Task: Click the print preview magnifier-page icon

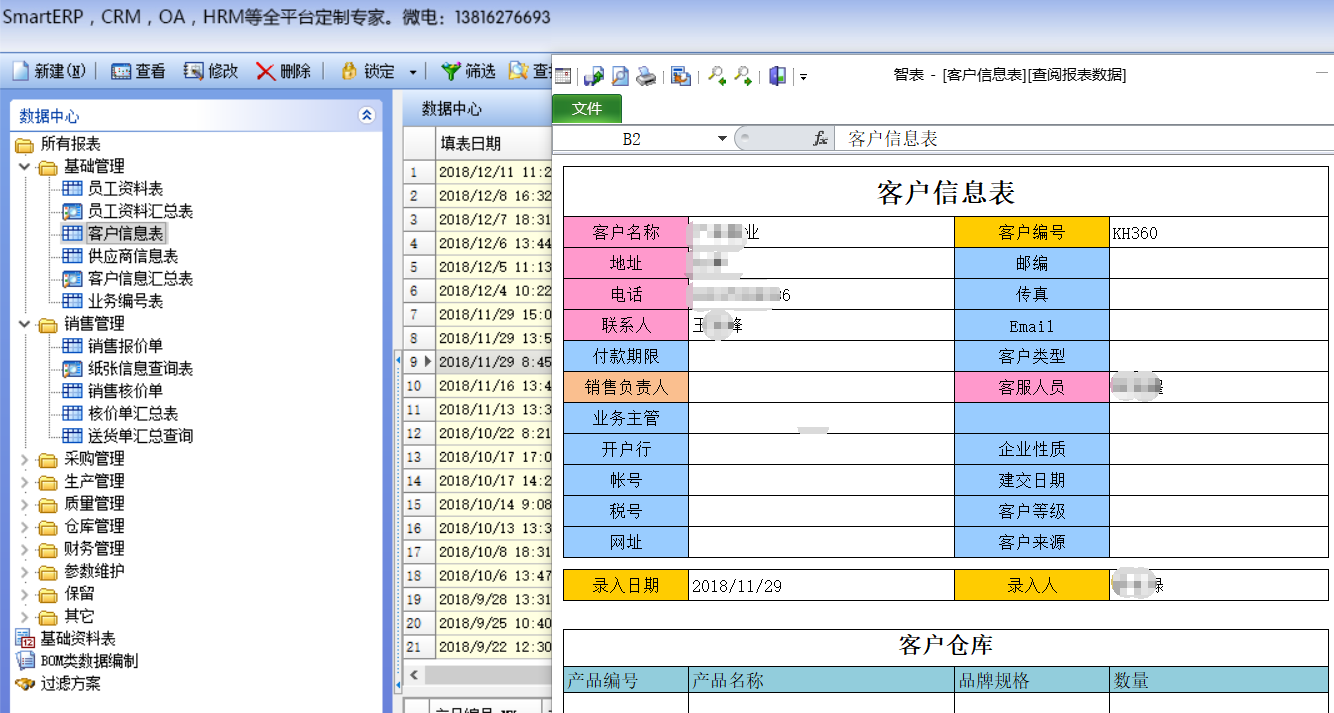Action: pyautogui.click(x=620, y=76)
